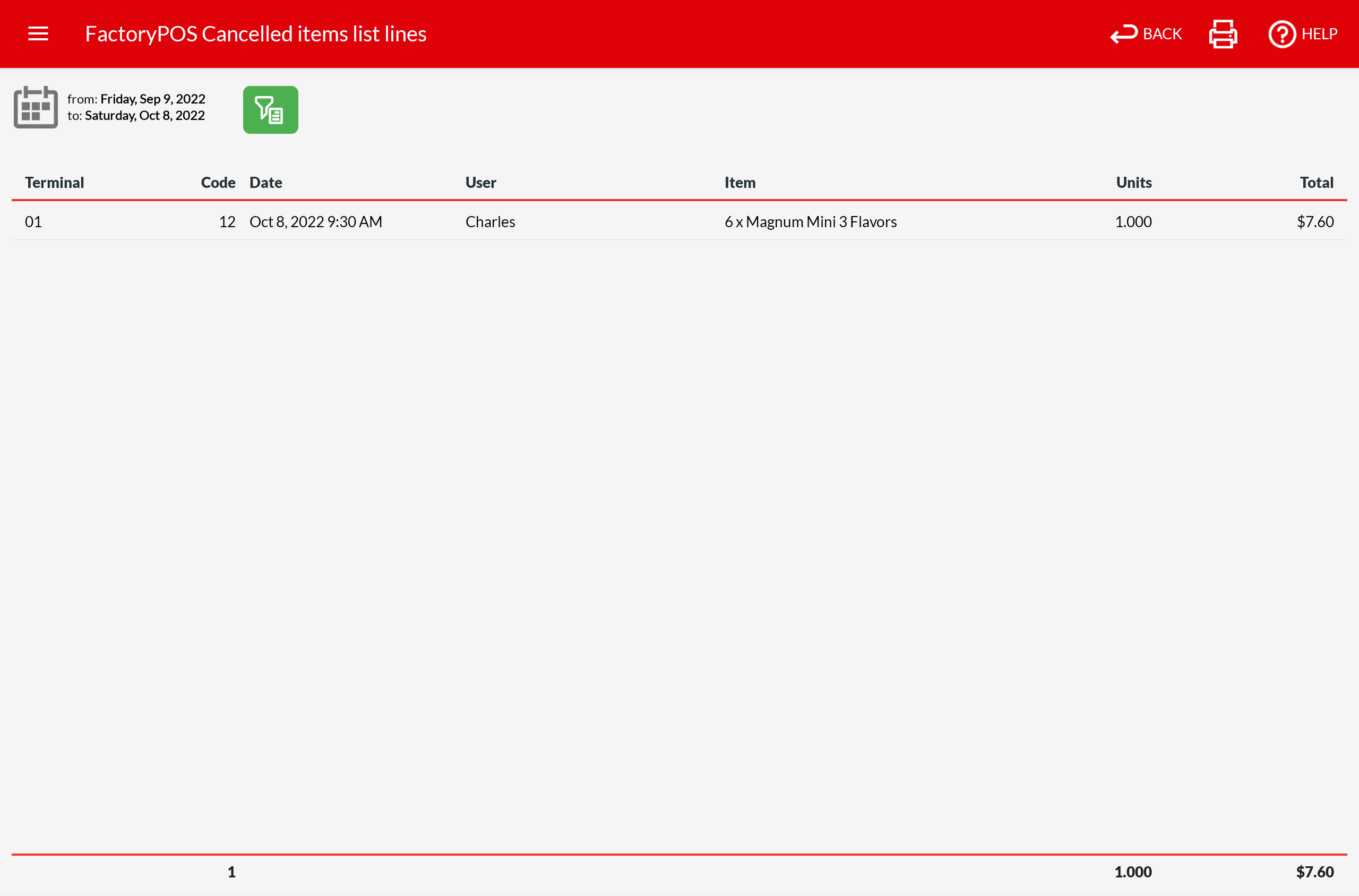Image resolution: width=1359 pixels, height=896 pixels.
Task: Sort by the User column header
Action: [x=480, y=182]
